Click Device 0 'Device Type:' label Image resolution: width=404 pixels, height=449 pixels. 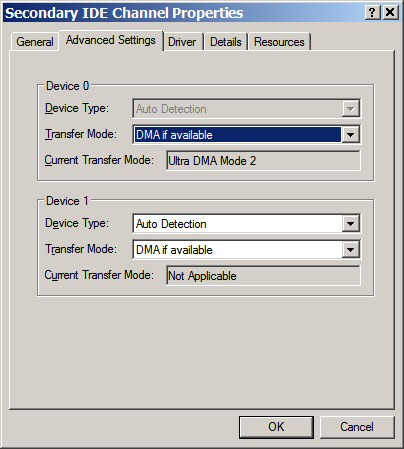coord(77,108)
